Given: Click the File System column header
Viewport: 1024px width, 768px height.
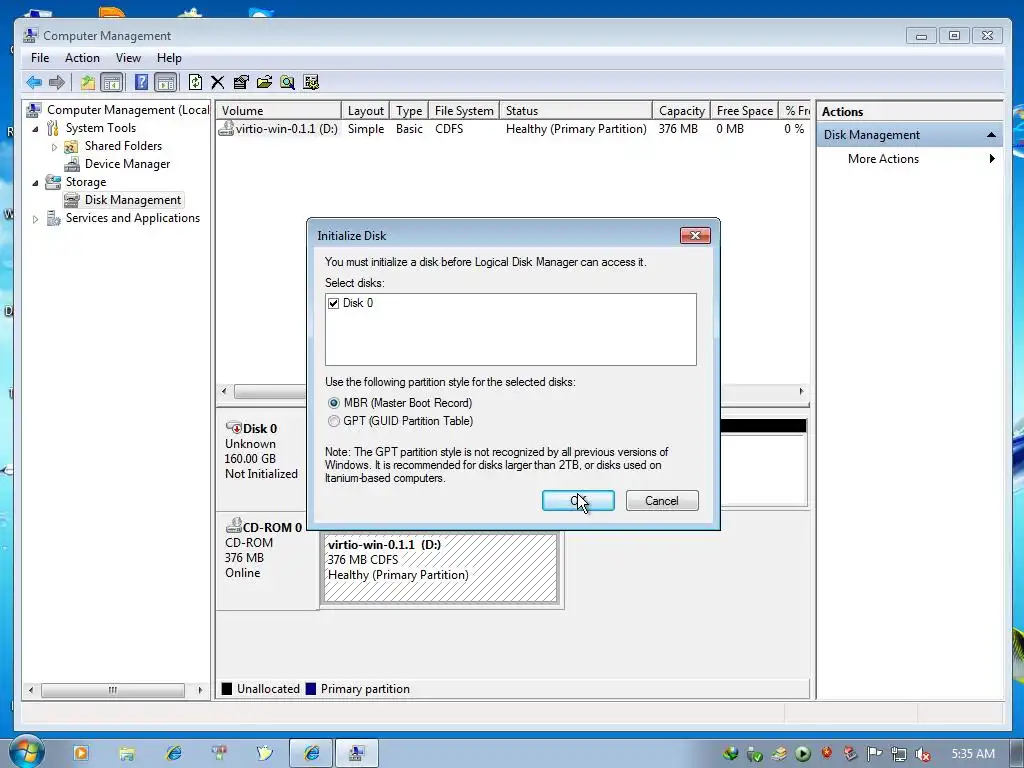Looking at the screenshot, I should point(464,111).
